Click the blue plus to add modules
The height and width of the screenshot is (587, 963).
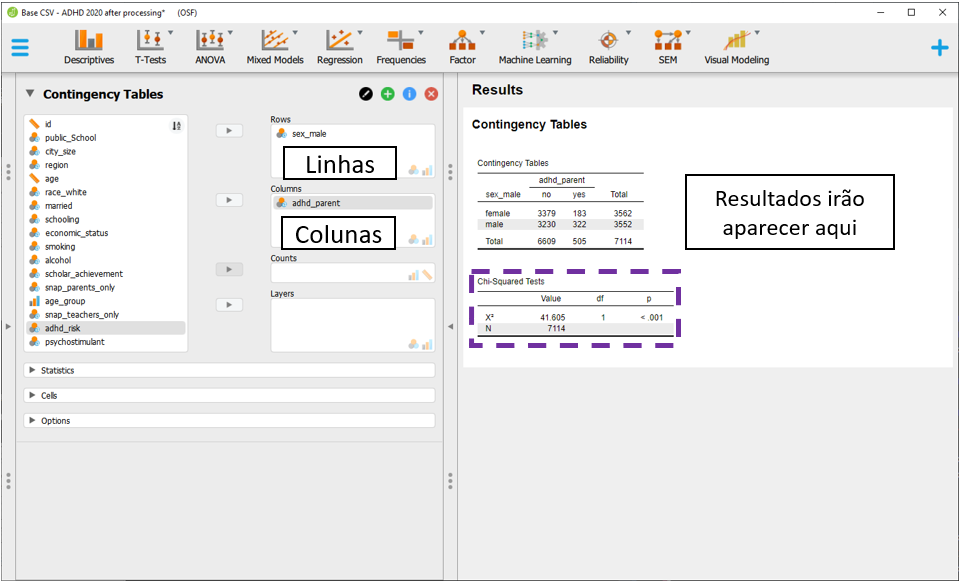[939, 47]
